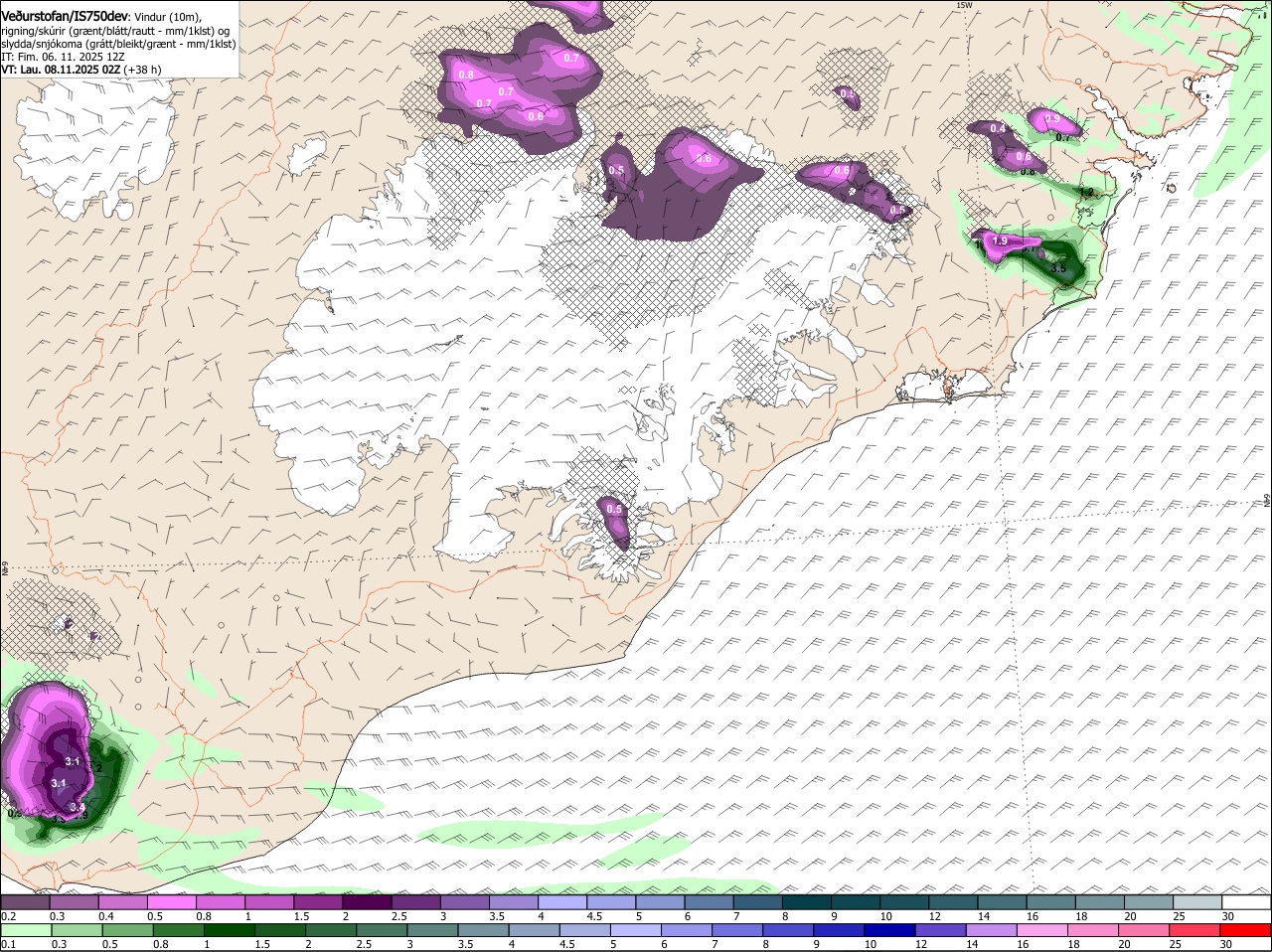This screenshot has height=952, width=1272.
Task: Click the 'Vindur (10m),' header text
Action: tap(168, 17)
